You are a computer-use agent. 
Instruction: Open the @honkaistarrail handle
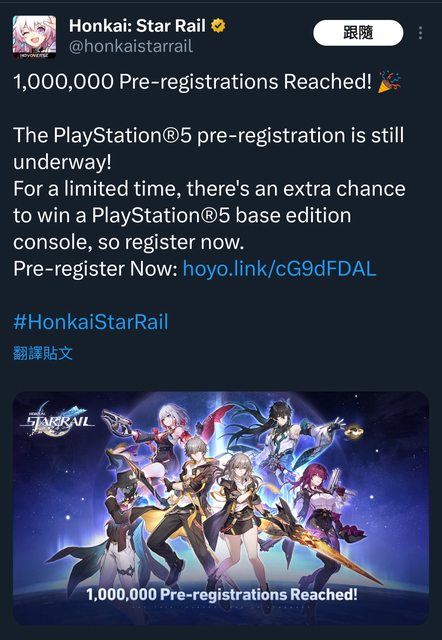pyautogui.click(x=131, y=46)
